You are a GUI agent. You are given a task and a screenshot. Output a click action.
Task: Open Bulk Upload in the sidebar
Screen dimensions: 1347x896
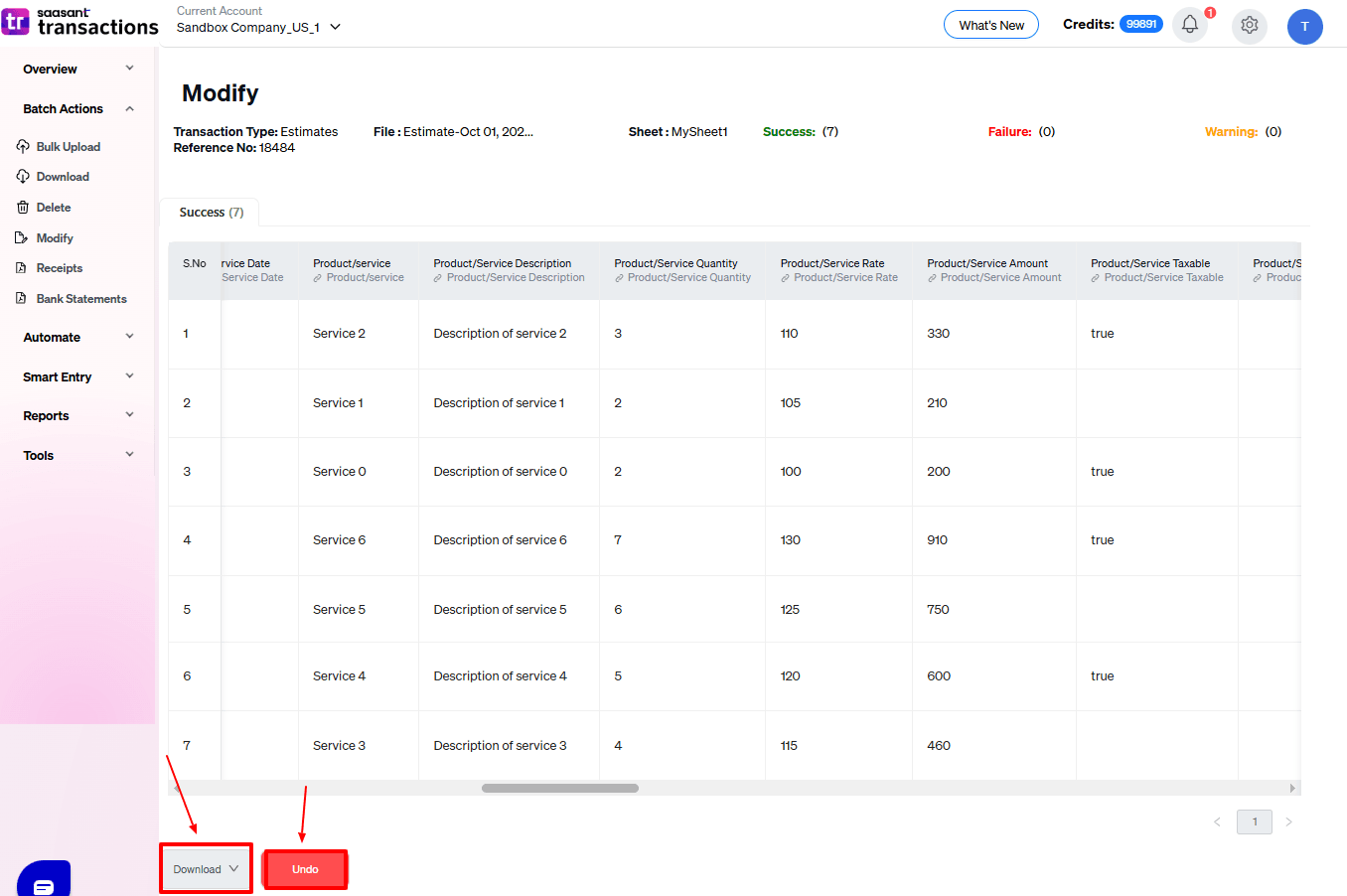68,147
